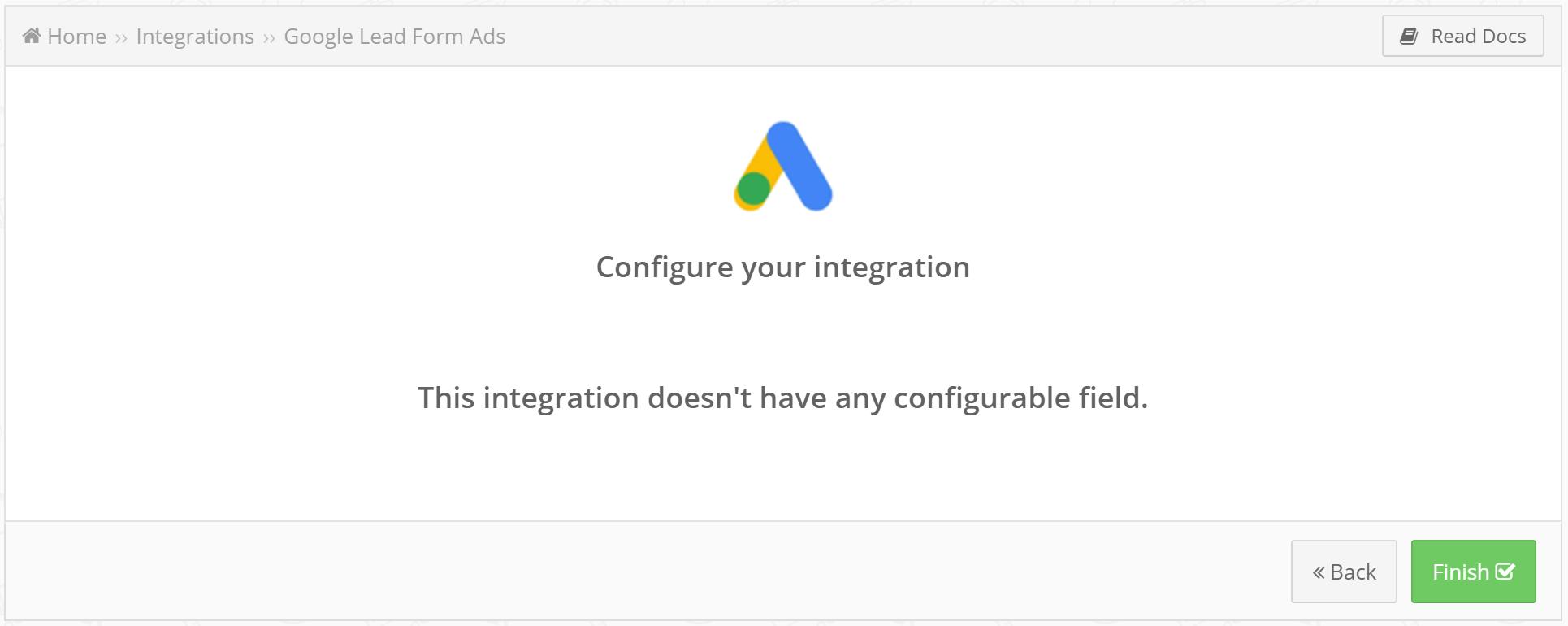
Task: Click the green circle of the Ads logo
Action: (754, 189)
